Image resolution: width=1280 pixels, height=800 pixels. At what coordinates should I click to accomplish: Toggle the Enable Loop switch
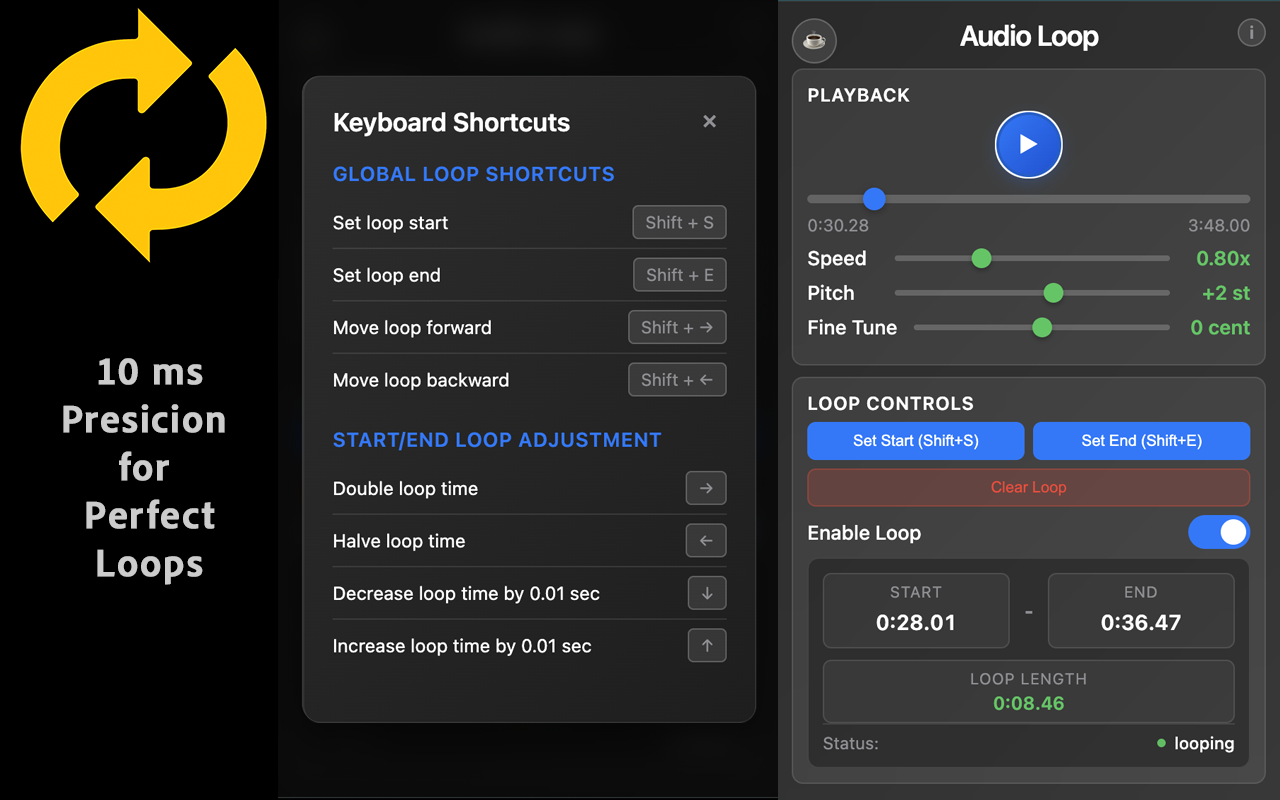[1219, 532]
